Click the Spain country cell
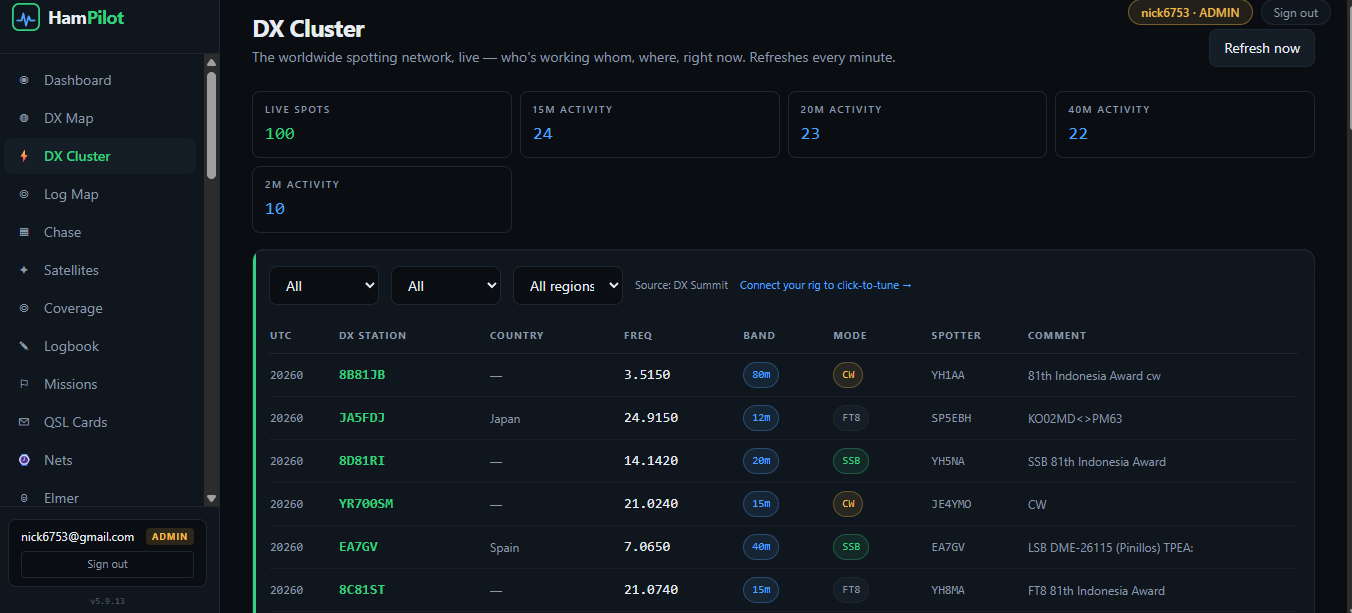 (504, 548)
